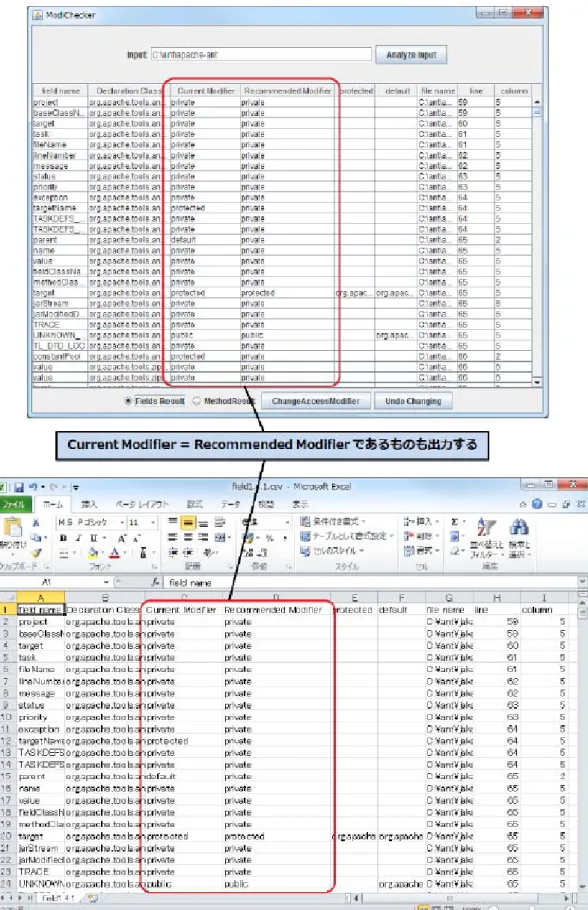Screen dimensions: 588x910
Task: Click the Percent Style icon
Action: tap(269, 538)
